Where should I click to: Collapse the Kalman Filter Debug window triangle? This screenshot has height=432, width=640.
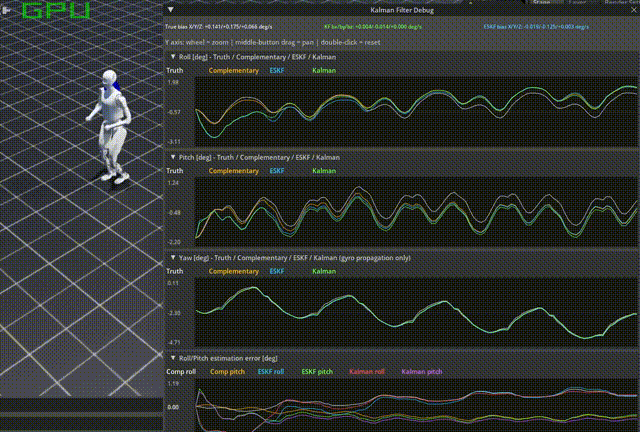point(171,10)
